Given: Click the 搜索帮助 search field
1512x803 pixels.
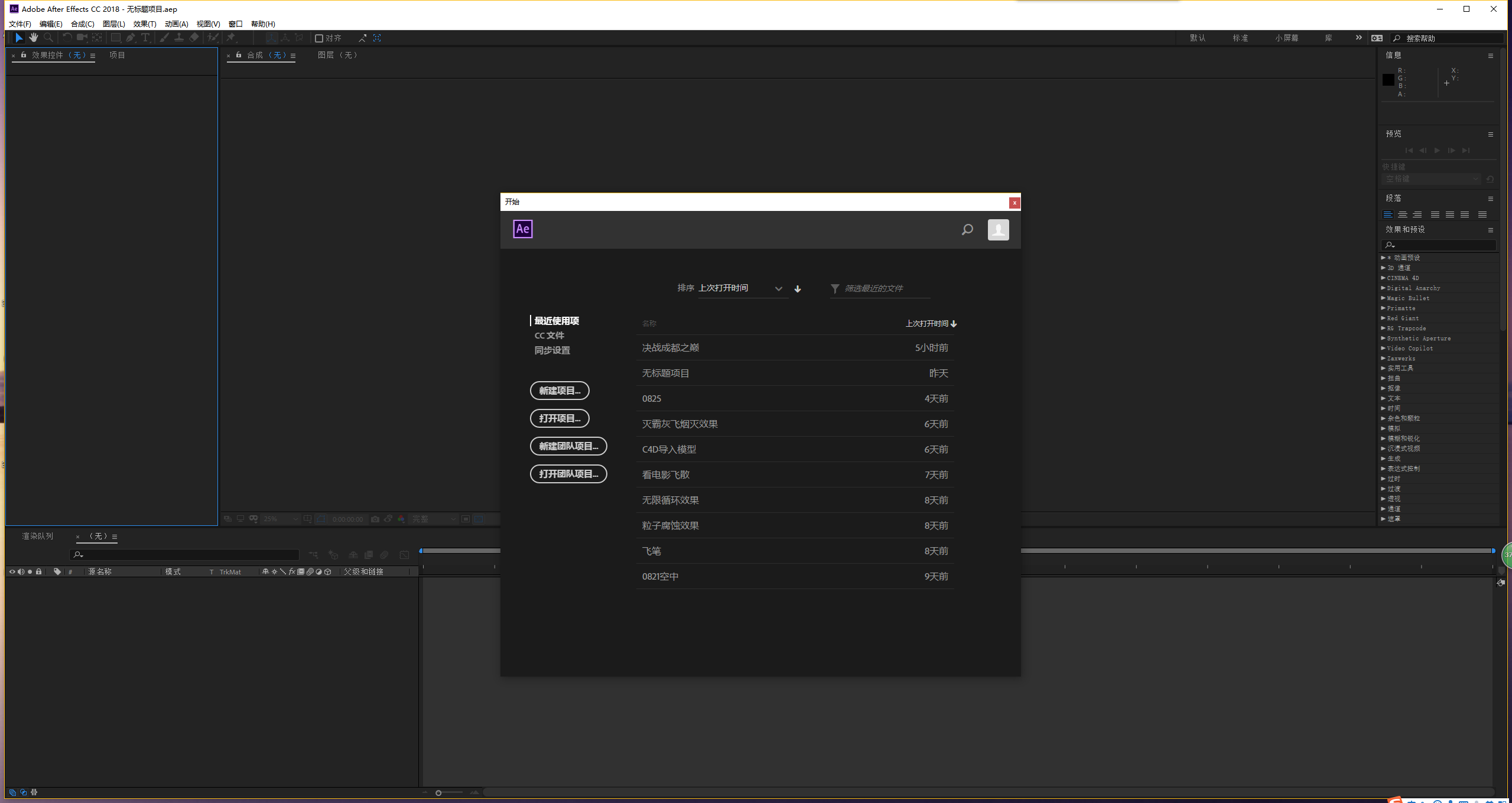Looking at the screenshot, I should tap(1446, 38).
